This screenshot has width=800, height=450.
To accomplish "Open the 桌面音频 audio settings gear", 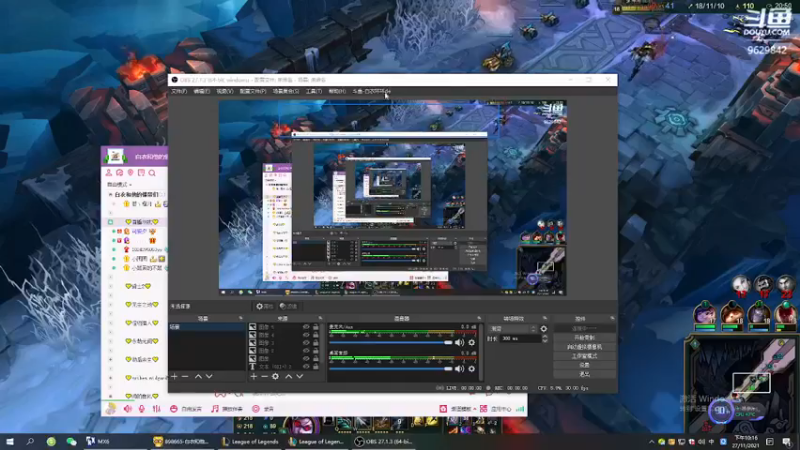I will coord(471,368).
